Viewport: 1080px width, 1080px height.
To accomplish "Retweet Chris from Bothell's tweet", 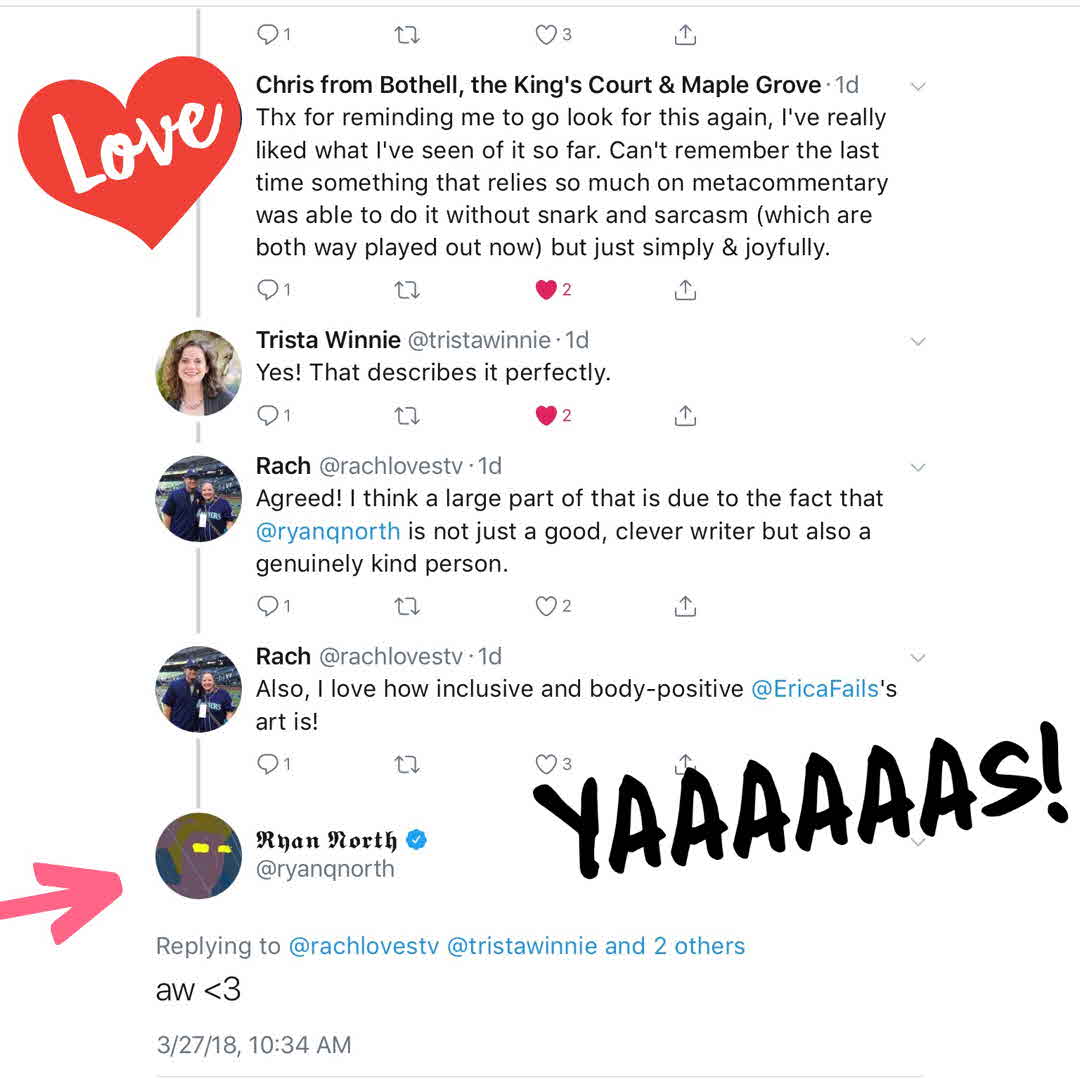I will point(406,290).
